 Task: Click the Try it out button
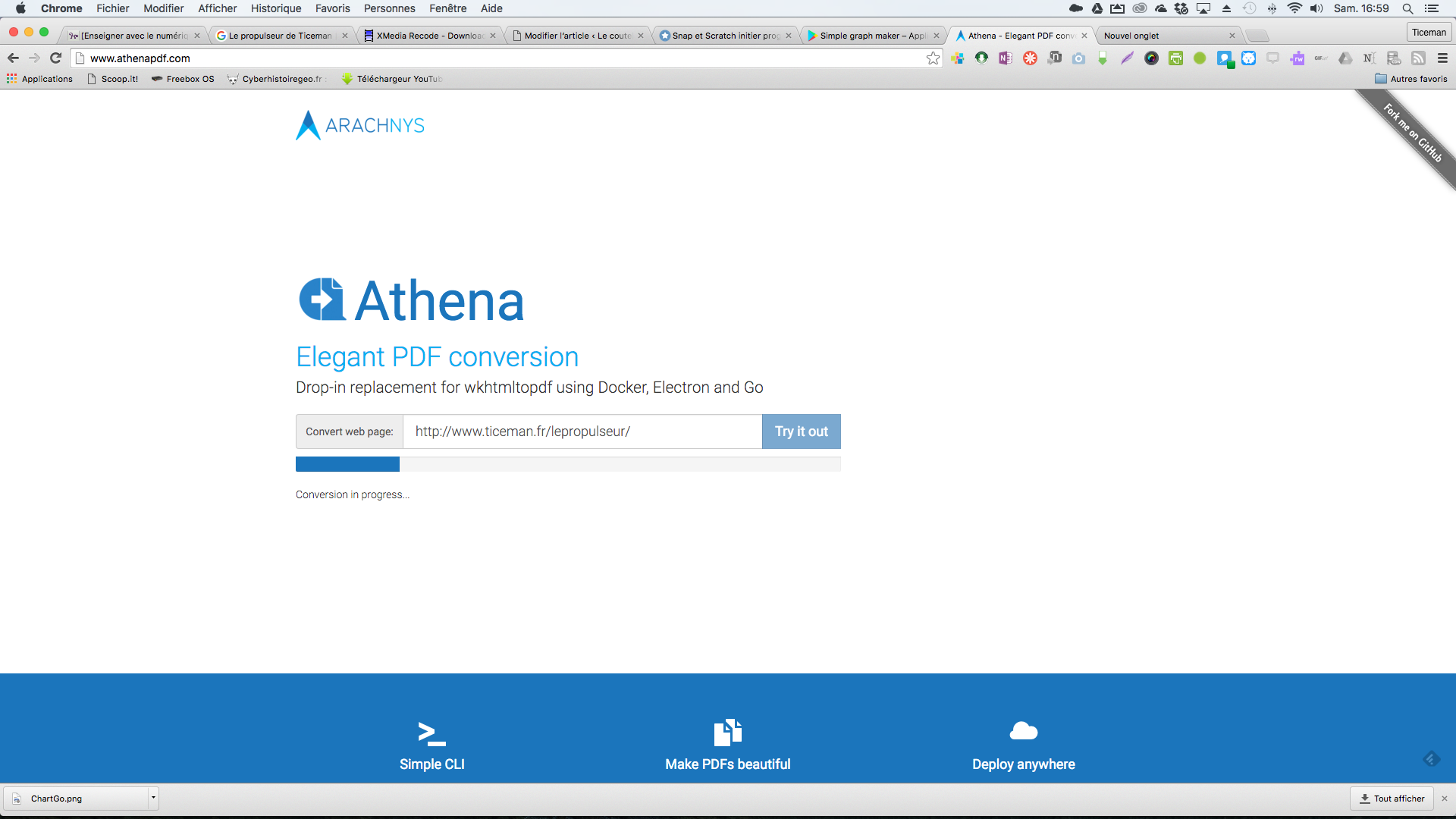(x=801, y=431)
